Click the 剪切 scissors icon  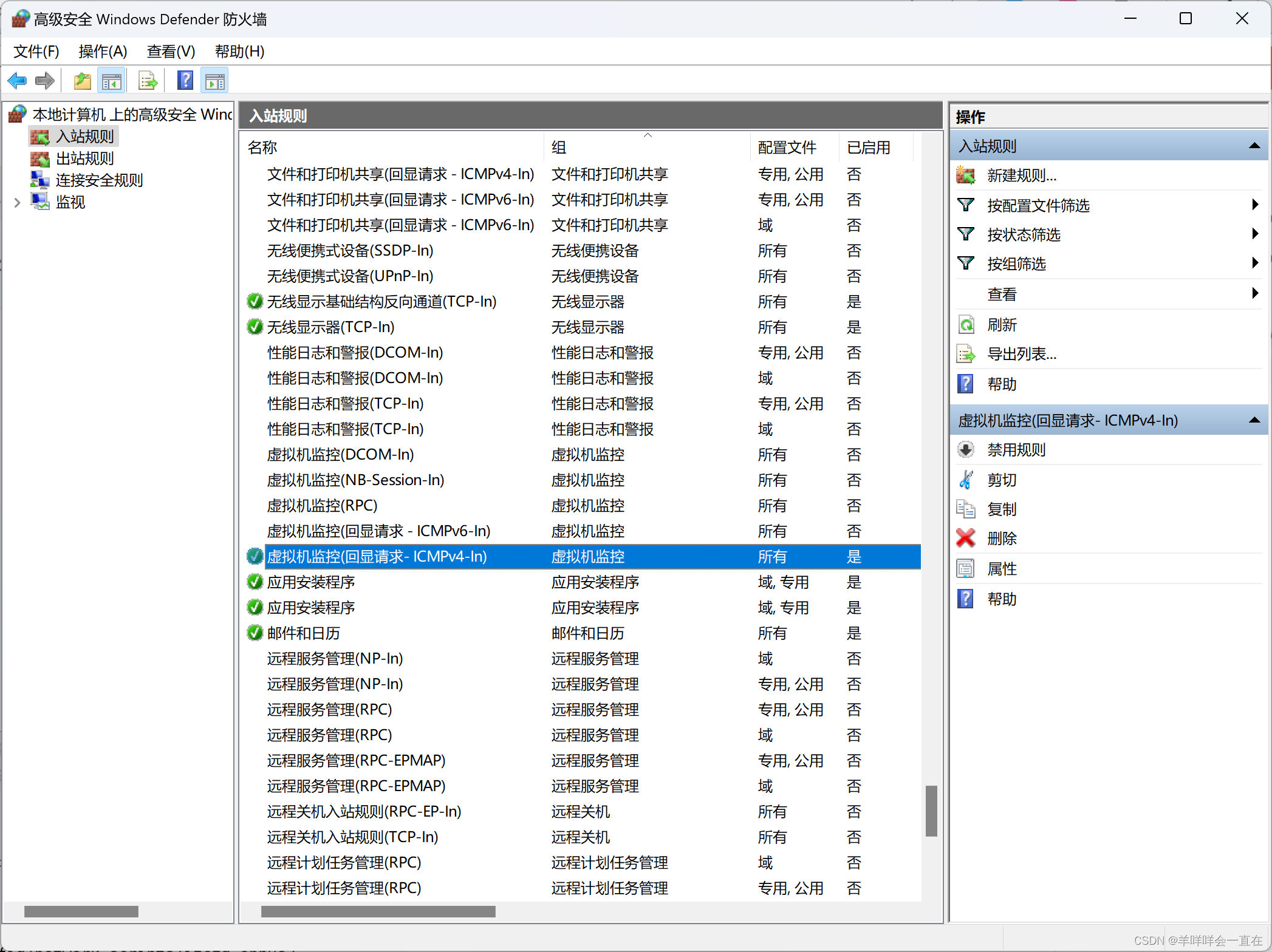pyautogui.click(x=966, y=480)
